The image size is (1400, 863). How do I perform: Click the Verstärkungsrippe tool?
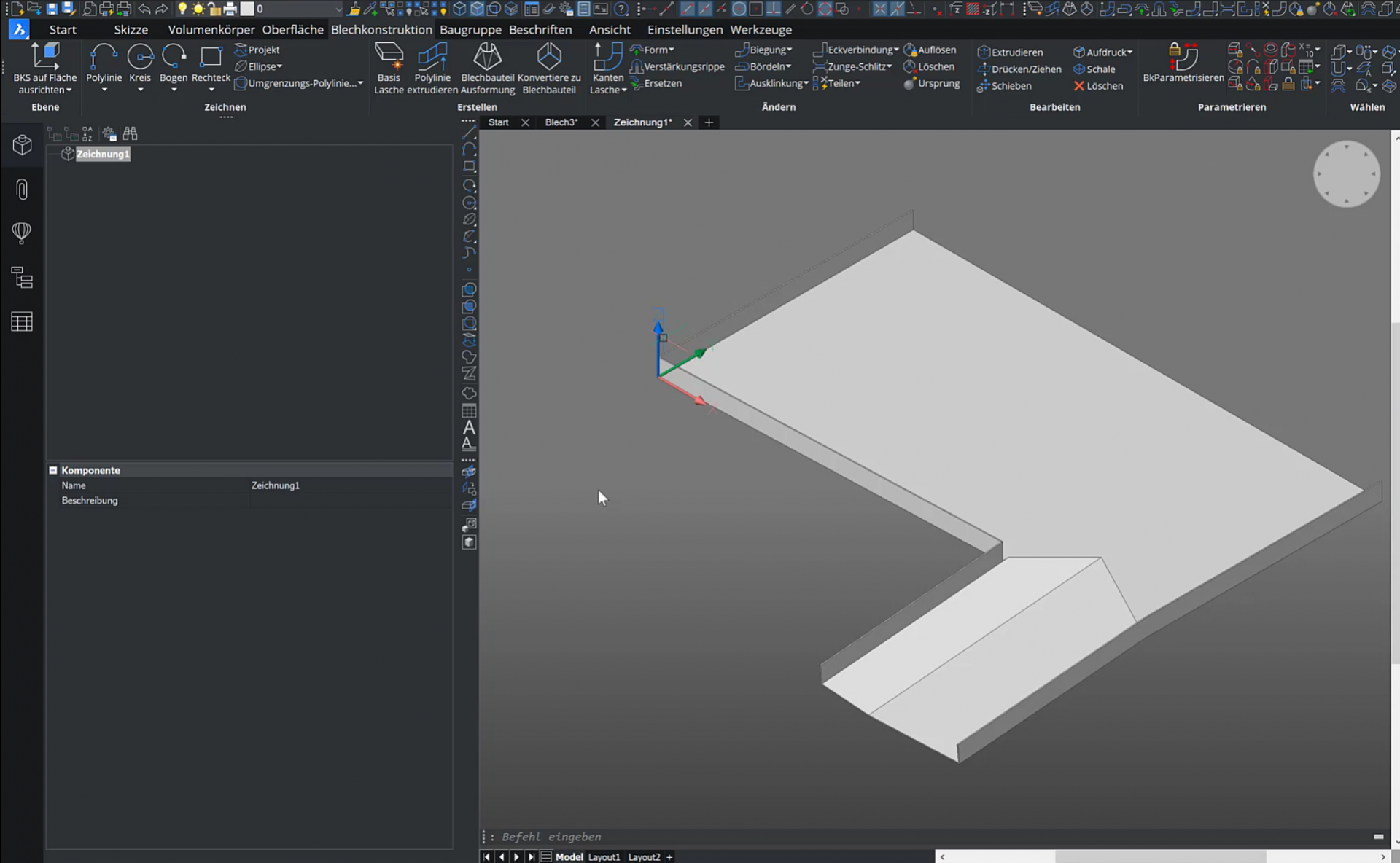coord(677,66)
